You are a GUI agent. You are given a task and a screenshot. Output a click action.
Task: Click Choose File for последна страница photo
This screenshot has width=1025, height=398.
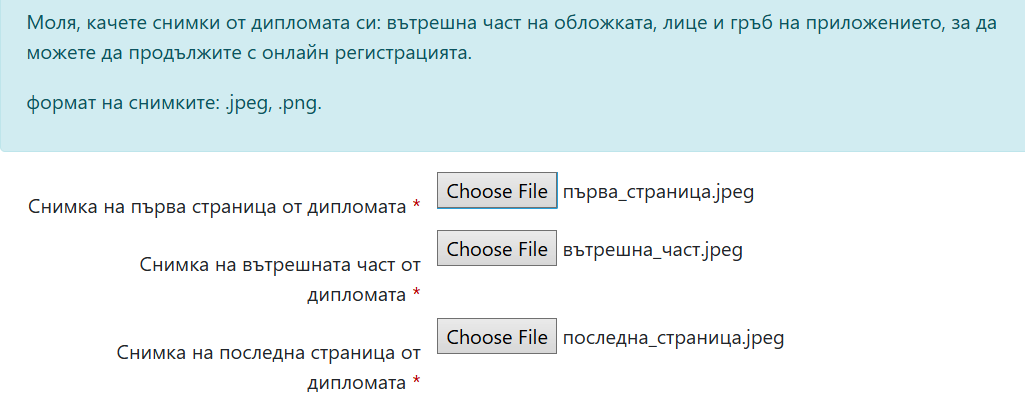coord(497,337)
